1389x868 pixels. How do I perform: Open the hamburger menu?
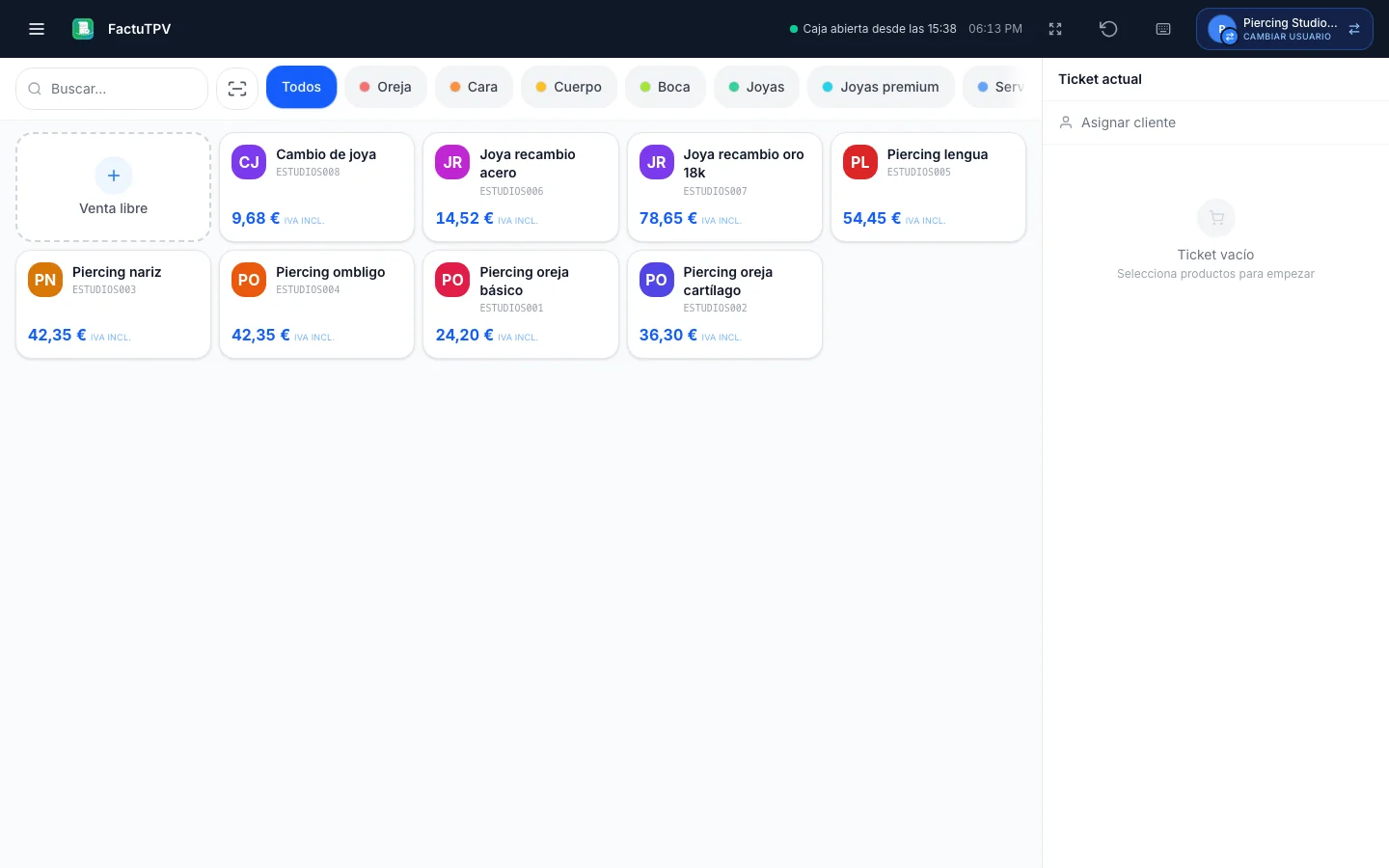[x=37, y=29]
